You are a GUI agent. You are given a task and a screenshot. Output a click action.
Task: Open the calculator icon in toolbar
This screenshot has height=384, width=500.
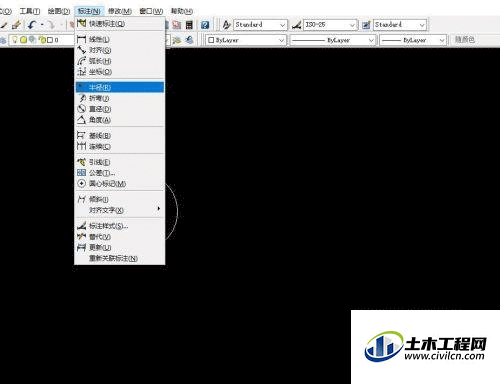189,25
